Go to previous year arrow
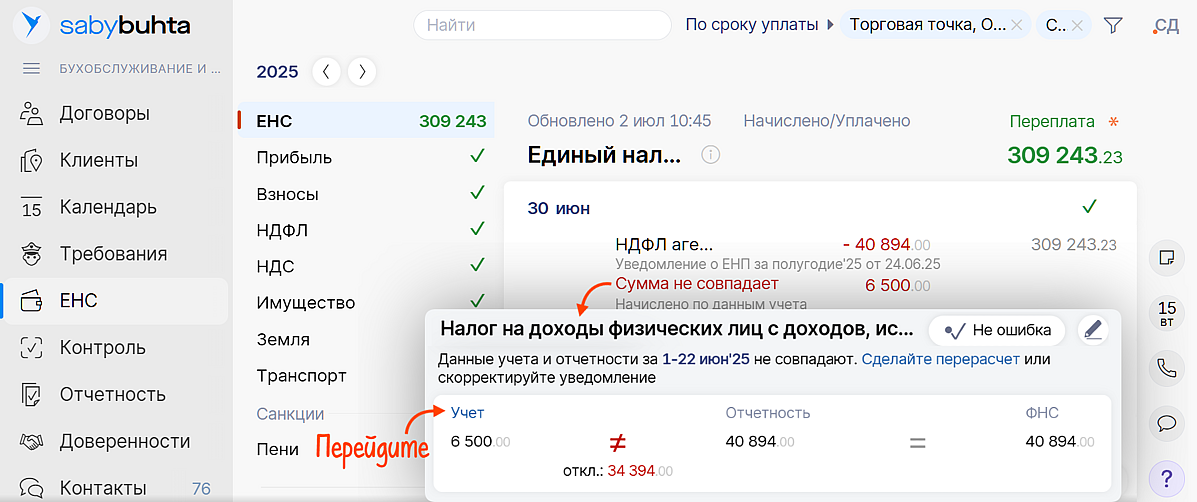 coord(326,71)
